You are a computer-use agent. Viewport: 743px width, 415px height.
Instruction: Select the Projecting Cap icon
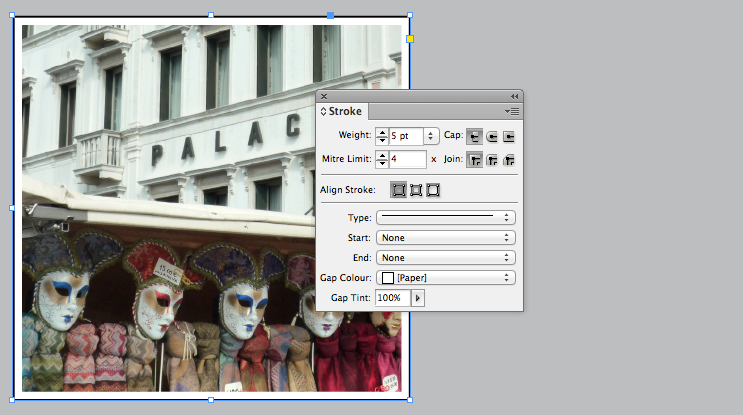pyautogui.click(x=509, y=136)
